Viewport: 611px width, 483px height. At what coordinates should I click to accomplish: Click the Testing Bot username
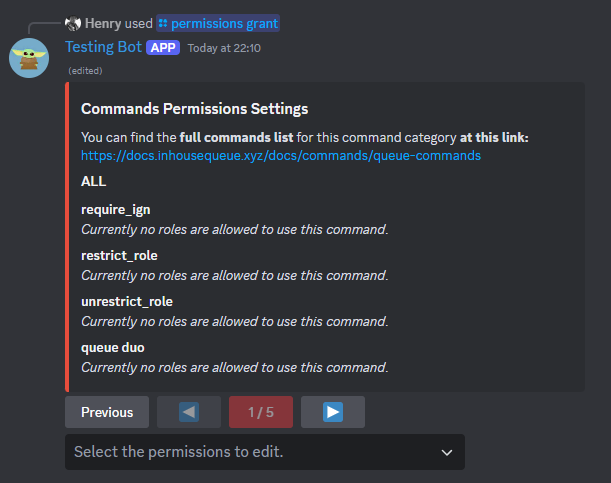[x=104, y=47]
